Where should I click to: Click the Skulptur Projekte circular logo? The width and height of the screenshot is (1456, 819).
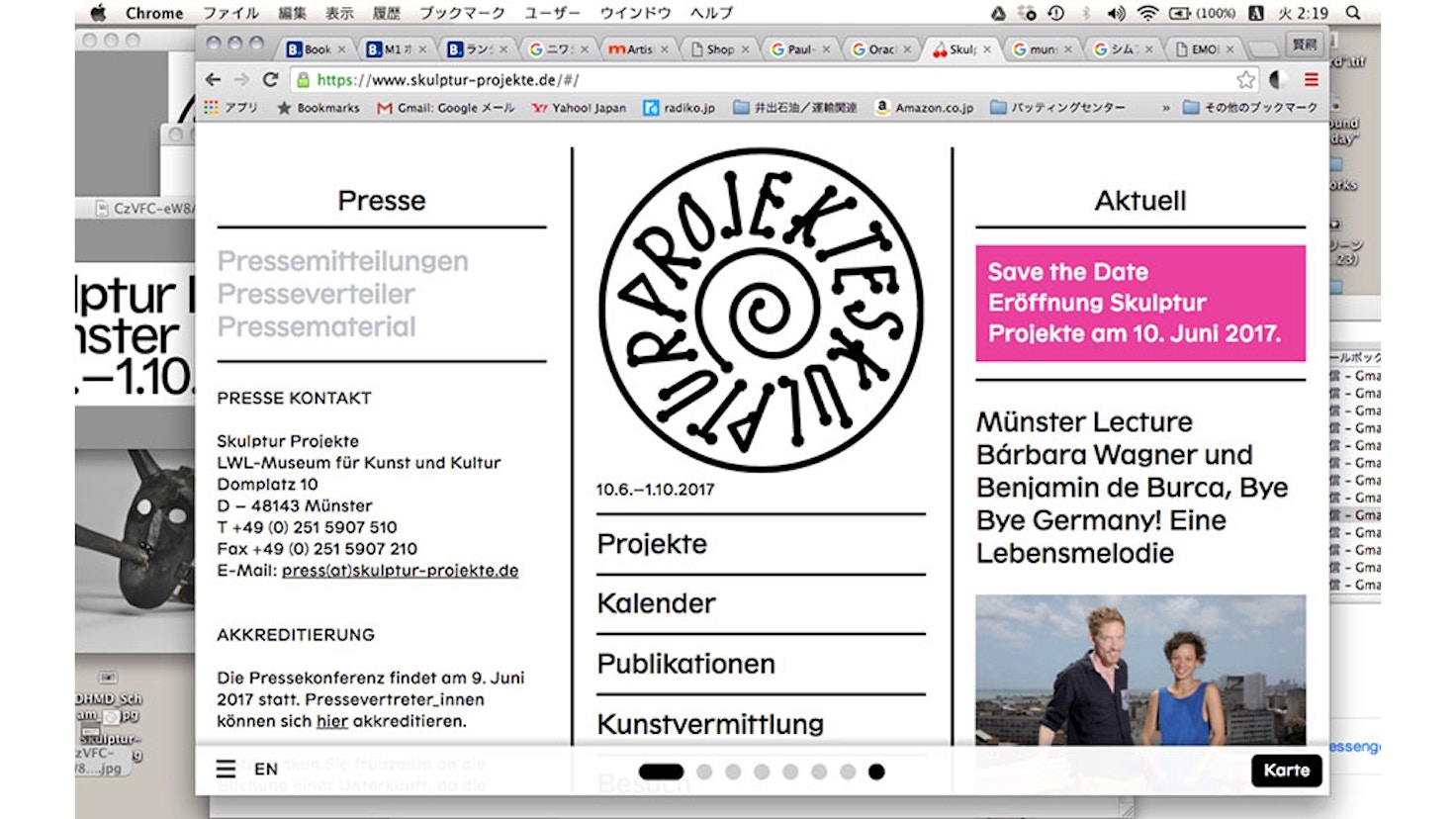coord(761,310)
